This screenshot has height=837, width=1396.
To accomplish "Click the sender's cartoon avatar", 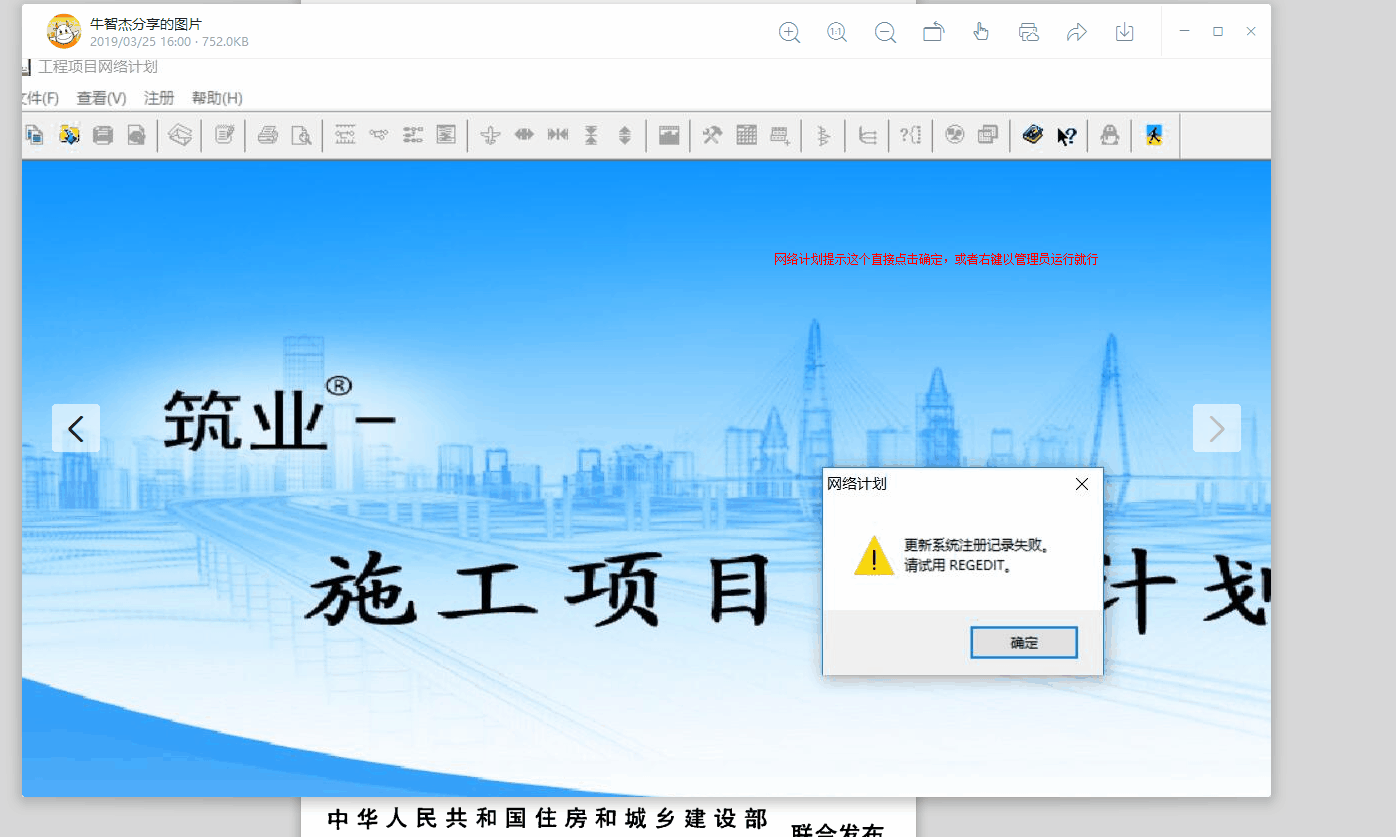I will (x=64, y=32).
